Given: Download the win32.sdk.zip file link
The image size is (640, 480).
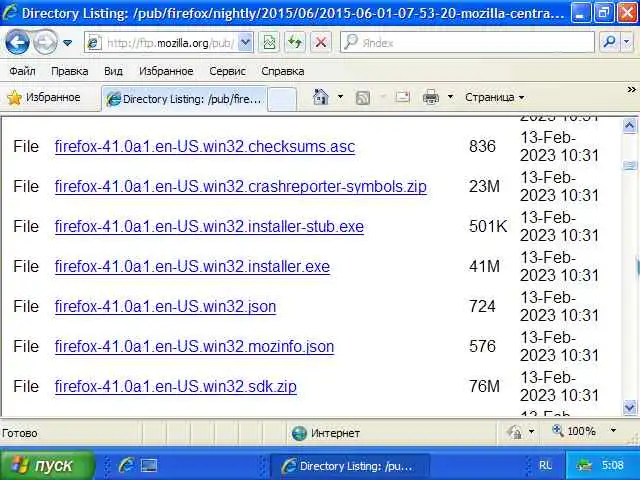Looking at the screenshot, I should click(176, 387).
